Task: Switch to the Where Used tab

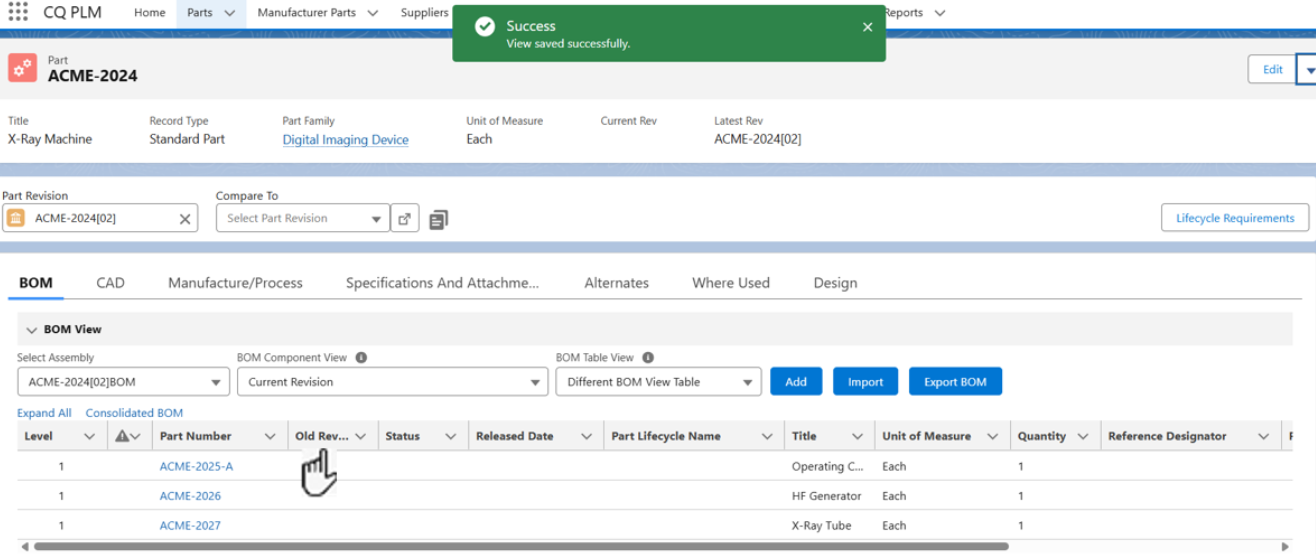Action: 730,283
